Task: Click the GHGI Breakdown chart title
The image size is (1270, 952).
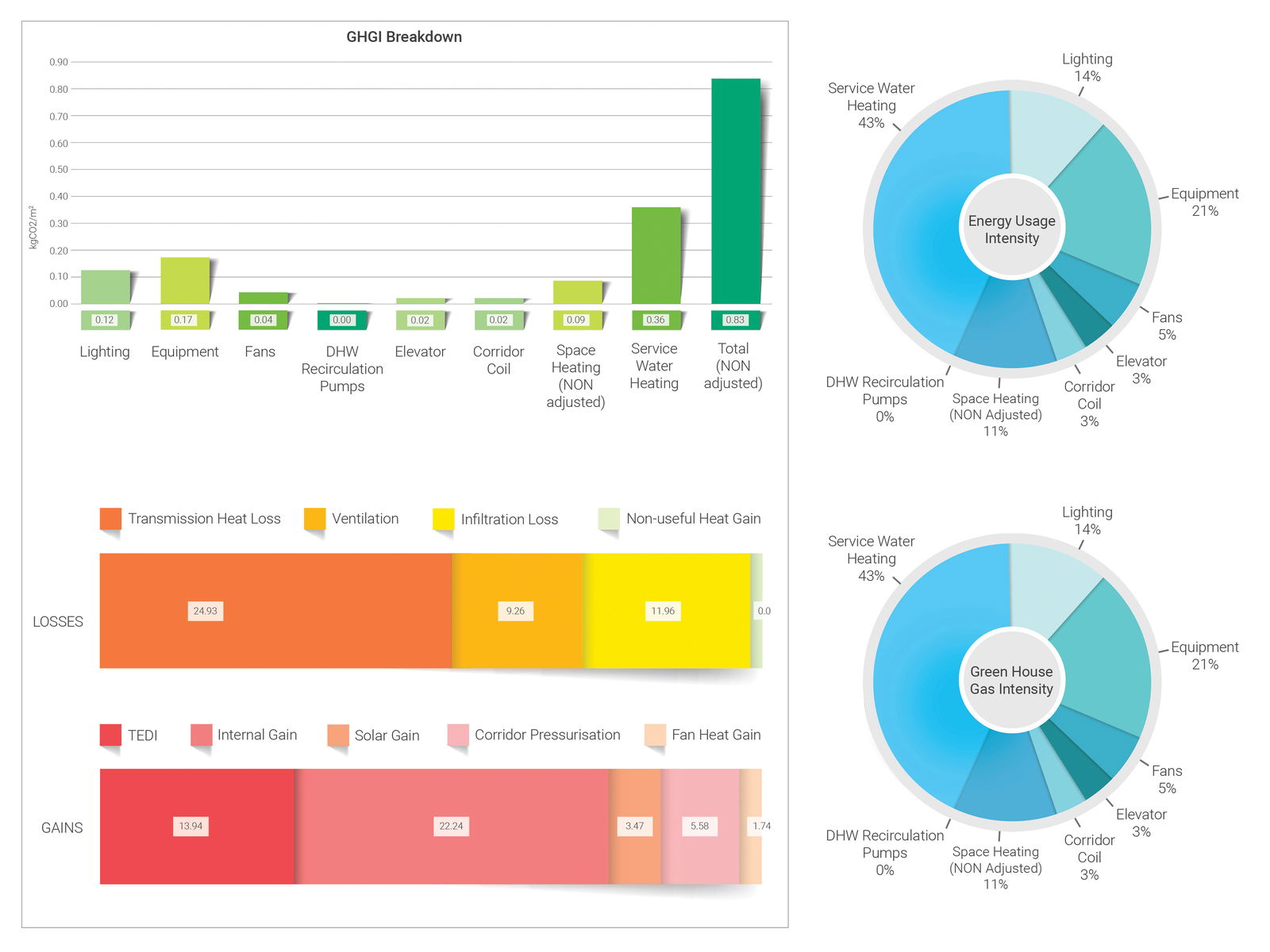Action: [x=404, y=36]
